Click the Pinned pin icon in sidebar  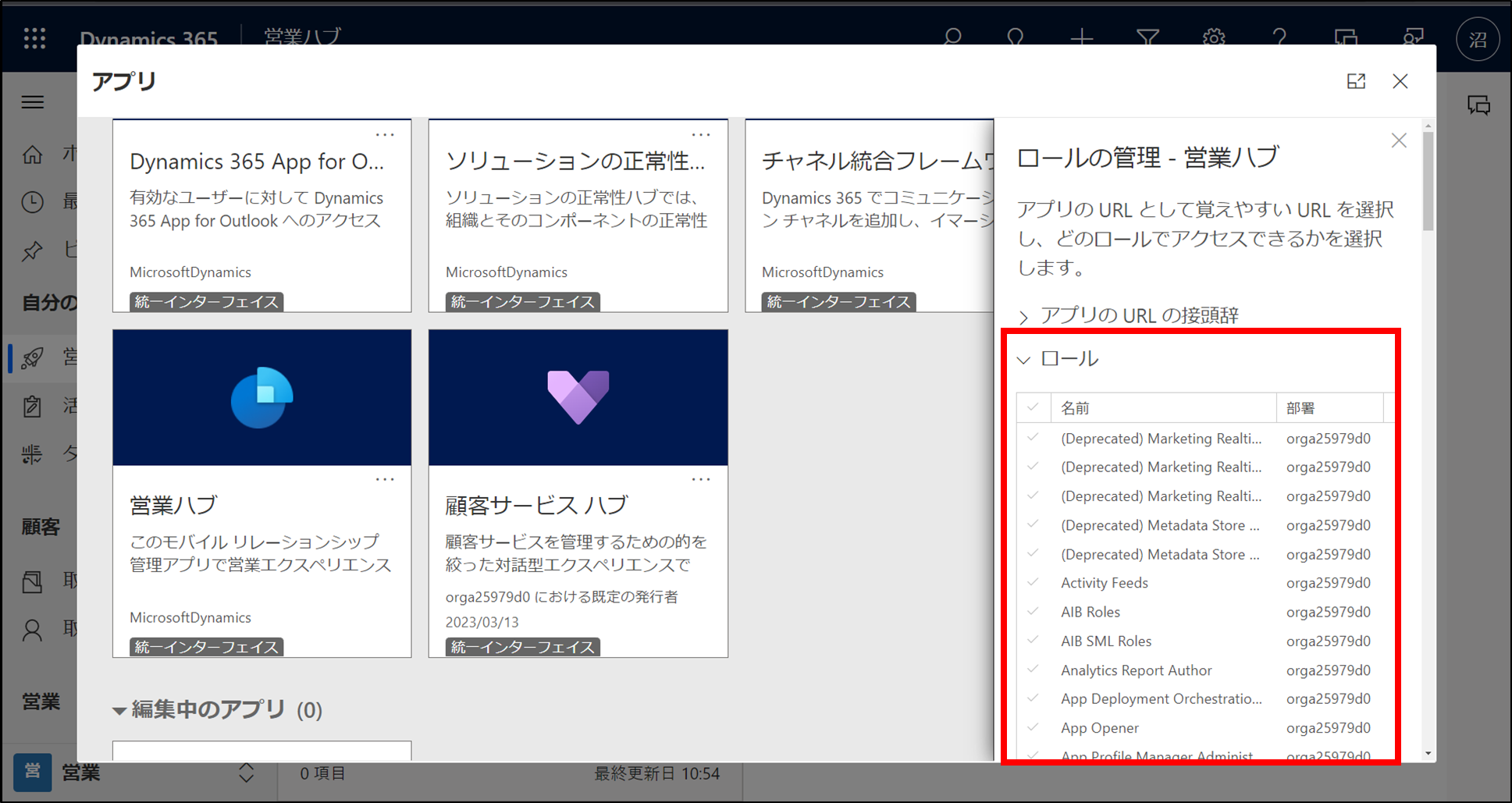pyautogui.click(x=32, y=250)
